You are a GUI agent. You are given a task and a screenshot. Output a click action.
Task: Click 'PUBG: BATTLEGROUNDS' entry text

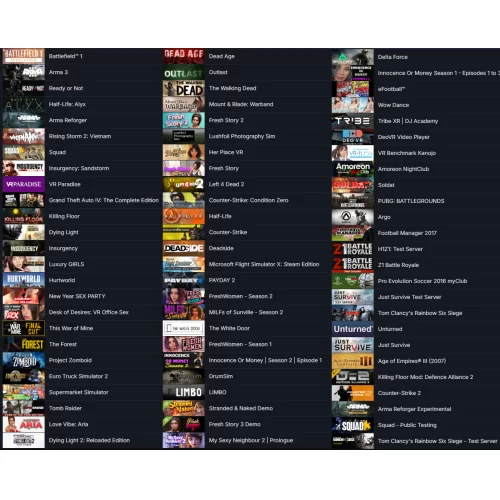(x=411, y=201)
